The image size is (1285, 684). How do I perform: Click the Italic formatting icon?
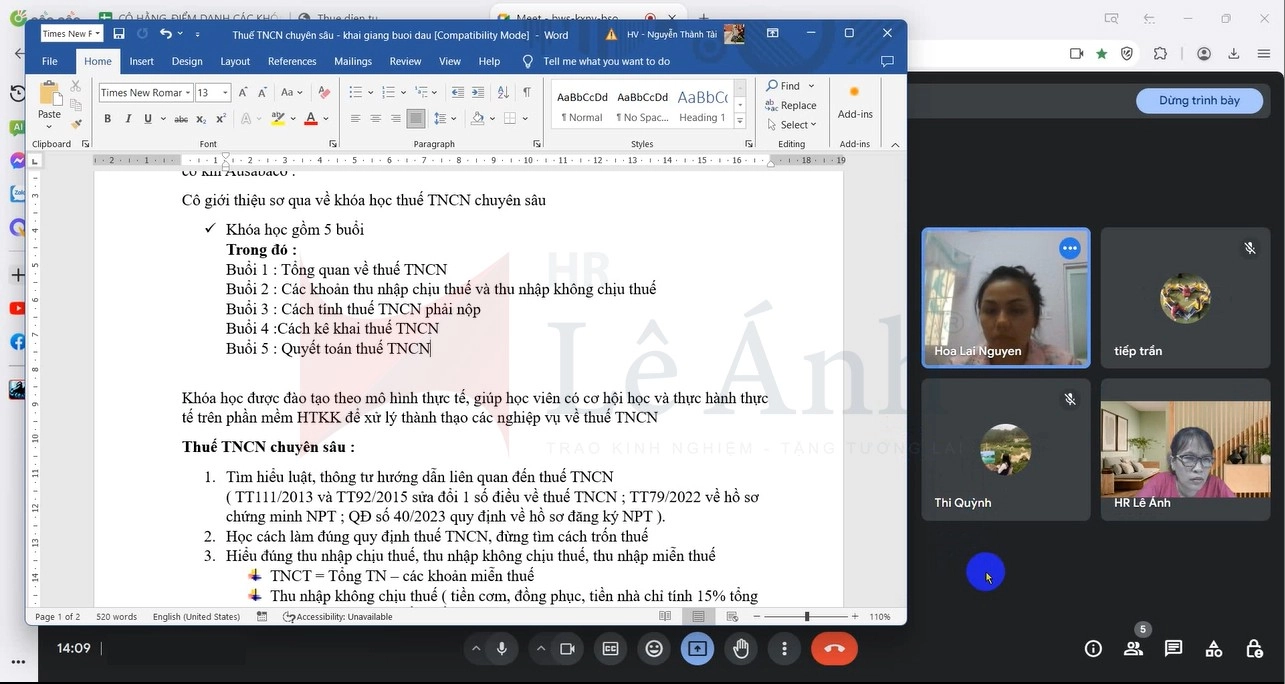[128, 118]
